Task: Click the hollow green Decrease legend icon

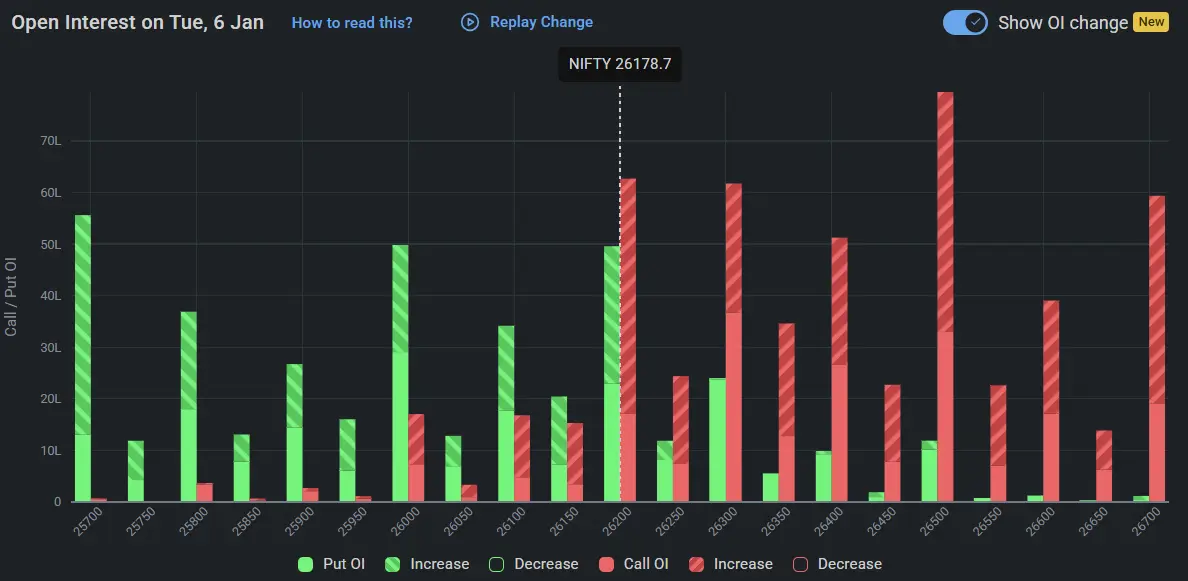Action: 495,564
